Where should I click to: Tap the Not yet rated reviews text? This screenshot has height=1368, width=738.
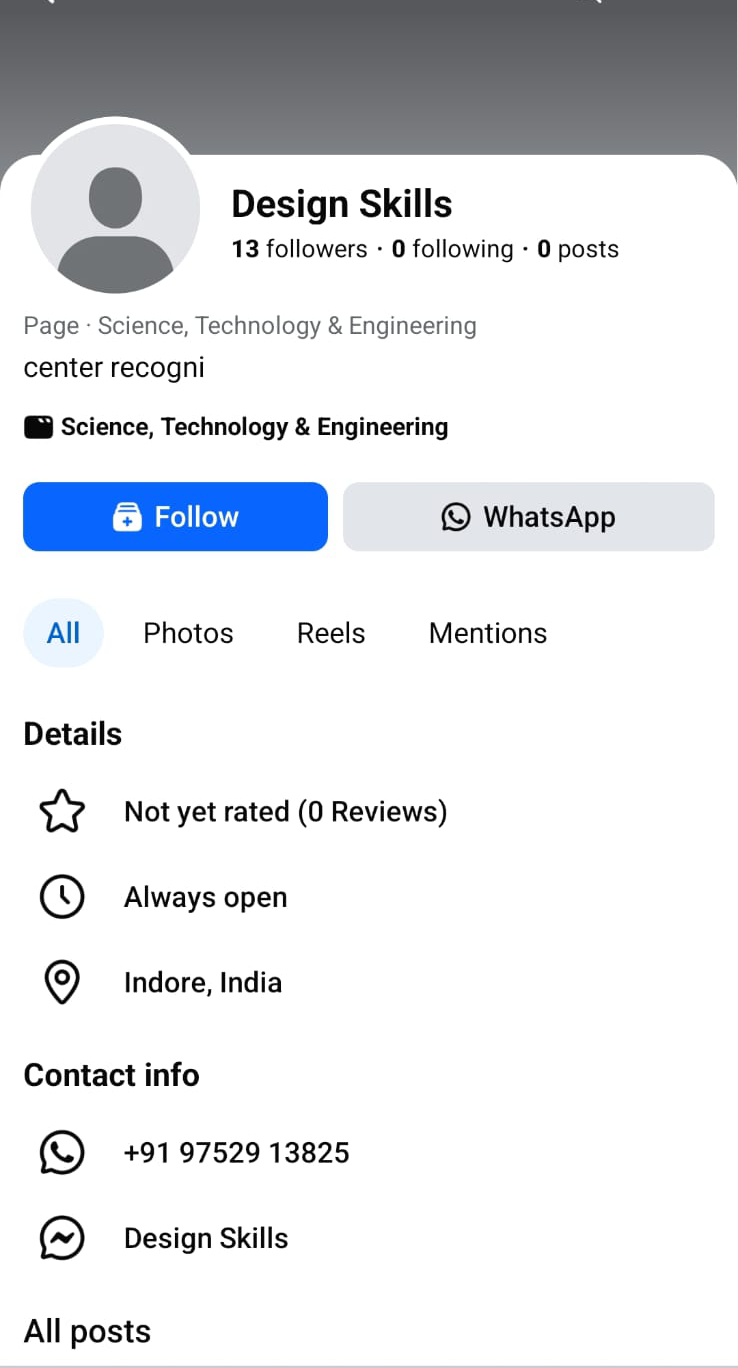tap(285, 812)
